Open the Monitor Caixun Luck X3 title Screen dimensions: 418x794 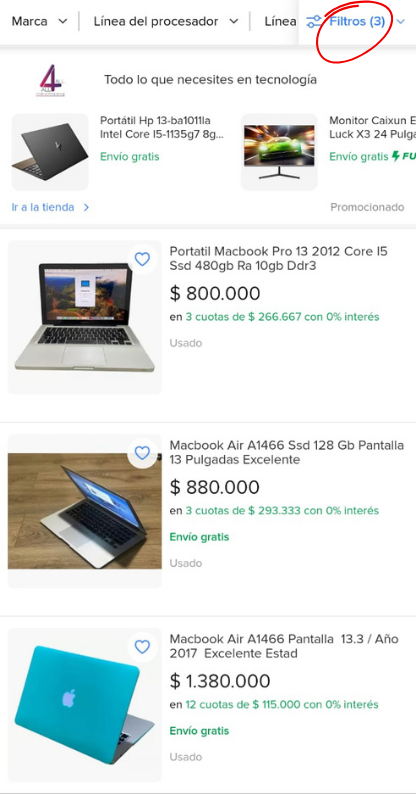point(373,127)
